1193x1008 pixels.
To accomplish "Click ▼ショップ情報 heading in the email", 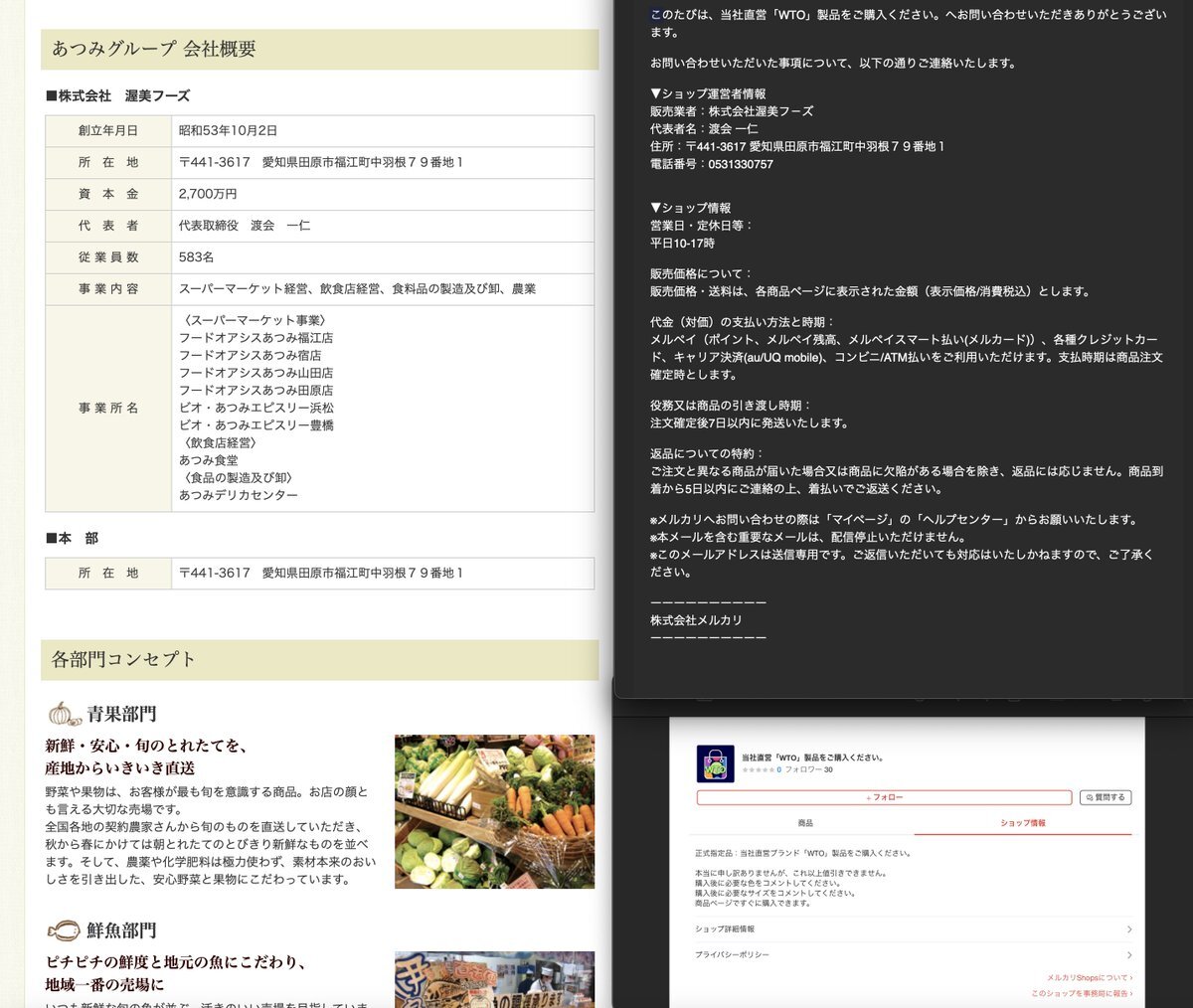I will [690, 208].
